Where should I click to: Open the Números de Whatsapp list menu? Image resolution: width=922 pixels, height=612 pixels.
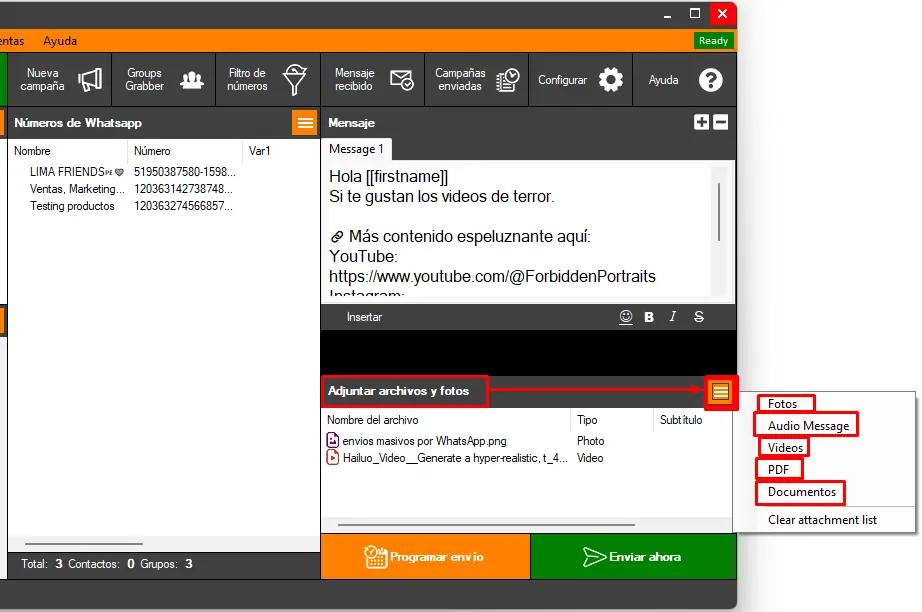coord(304,123)
